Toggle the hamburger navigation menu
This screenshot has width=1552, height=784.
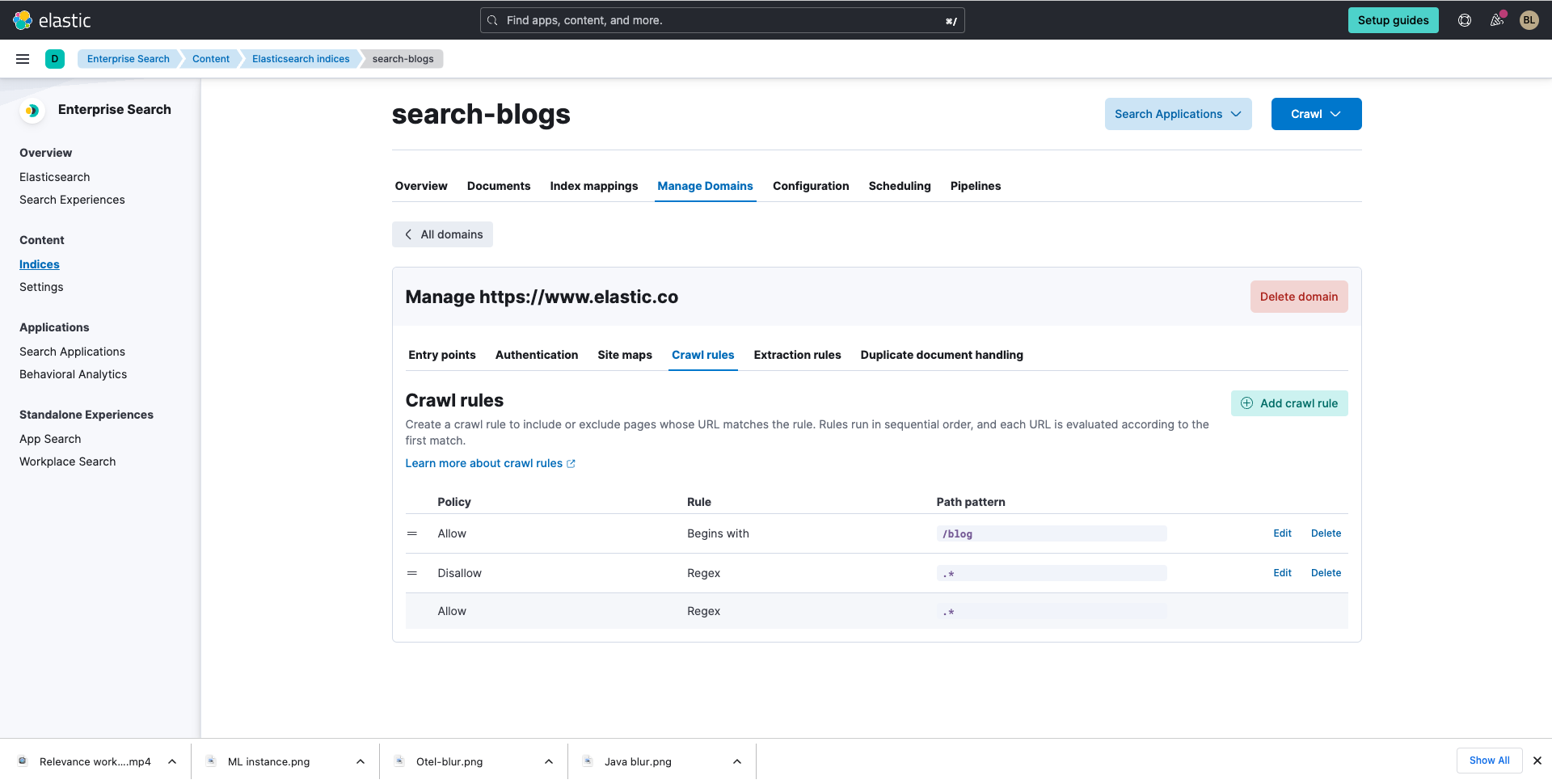(x=23, y=59)
